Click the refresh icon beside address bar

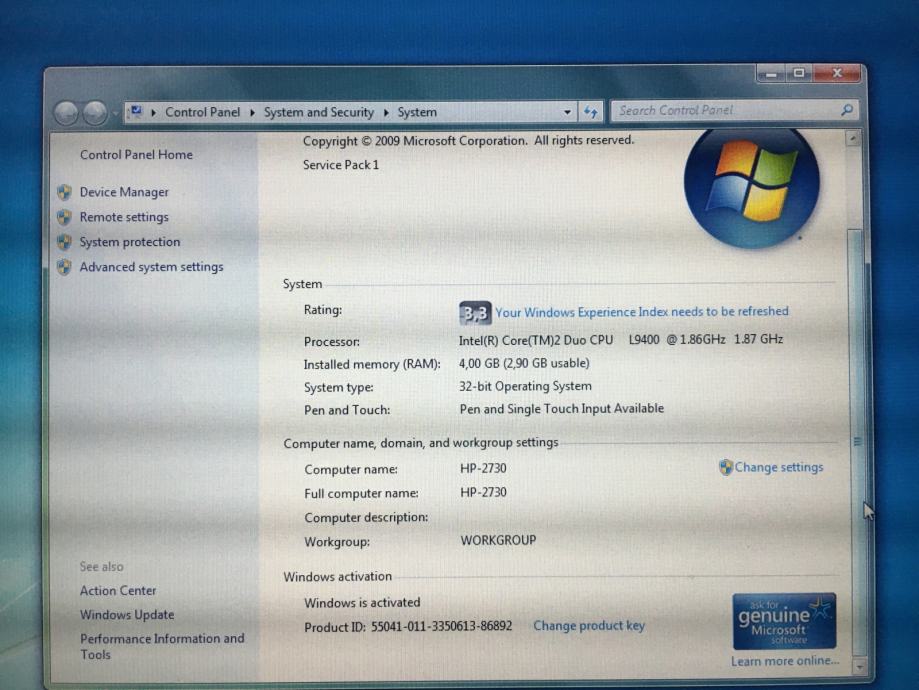click(591, 111)
